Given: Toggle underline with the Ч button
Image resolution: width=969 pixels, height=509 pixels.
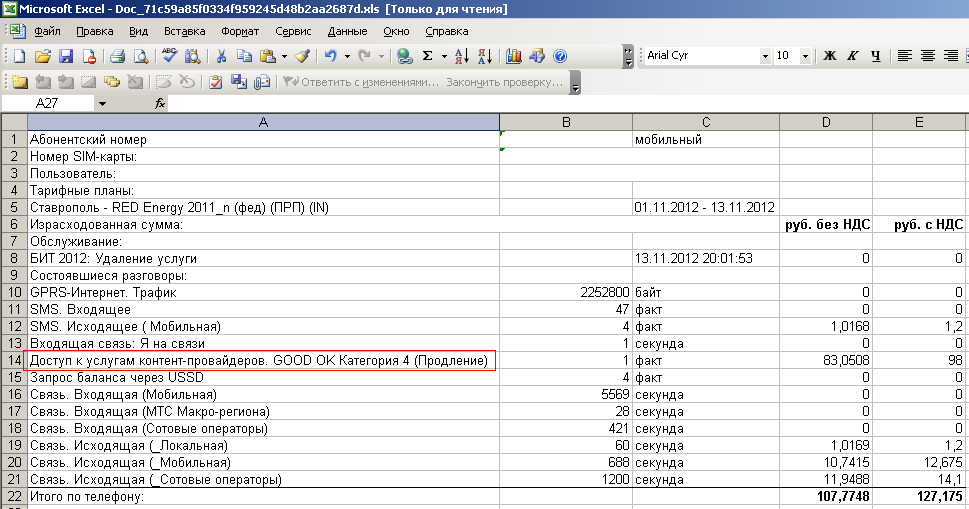Looking at the screenshot, I should point(876,56).
